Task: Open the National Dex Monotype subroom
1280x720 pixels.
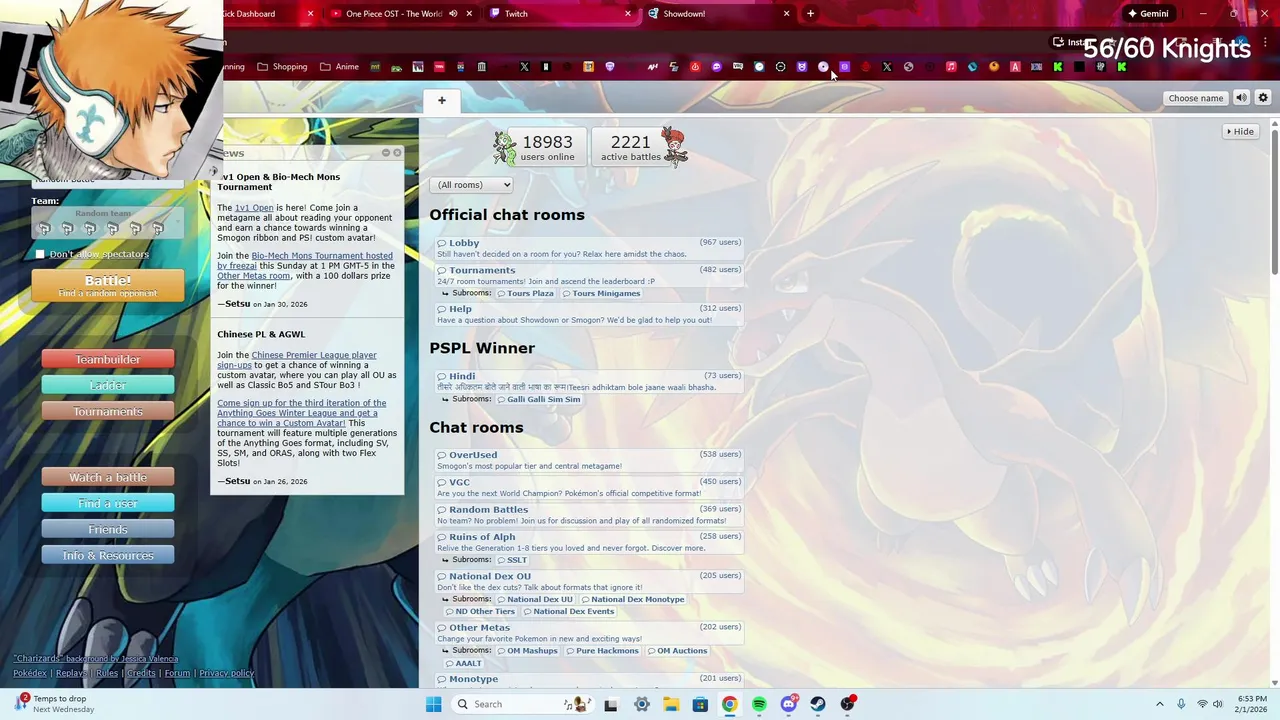Action: (633, 599)
